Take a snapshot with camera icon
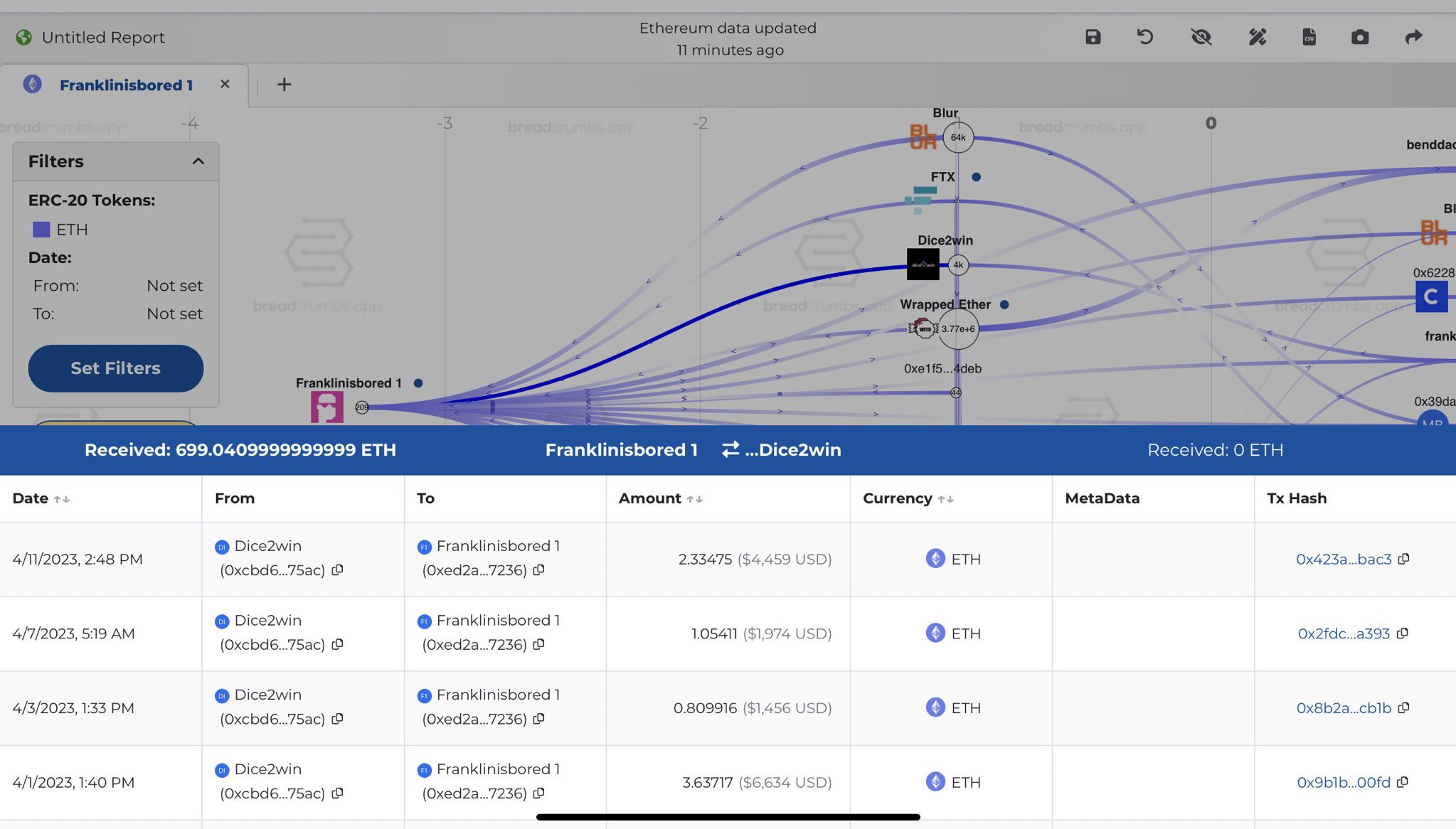The image size is (1456, 829). point(1360,37)
